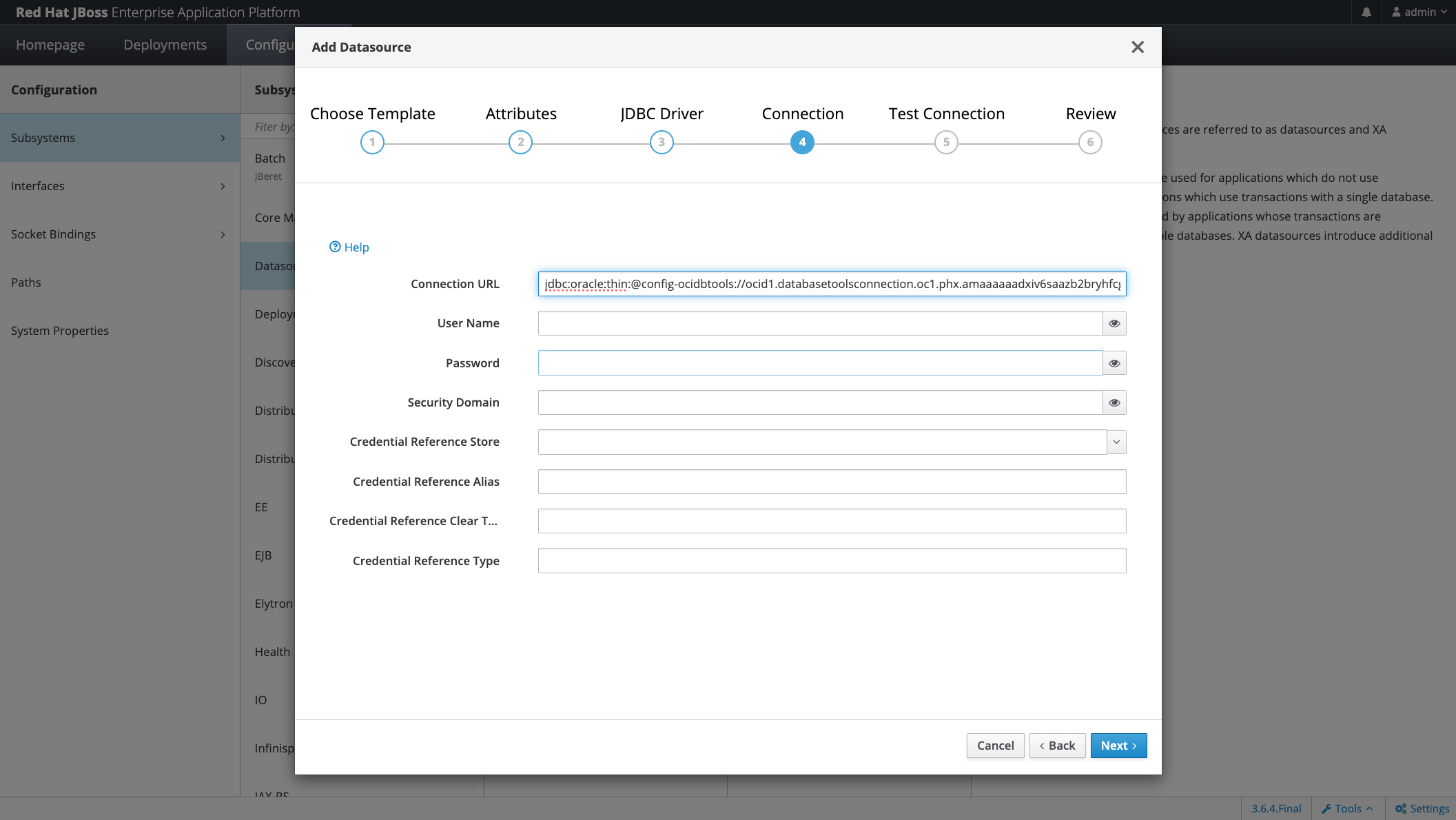Toggle visibility eye for Security Domain field
Screen dimensions: 1456x820
1114,402
